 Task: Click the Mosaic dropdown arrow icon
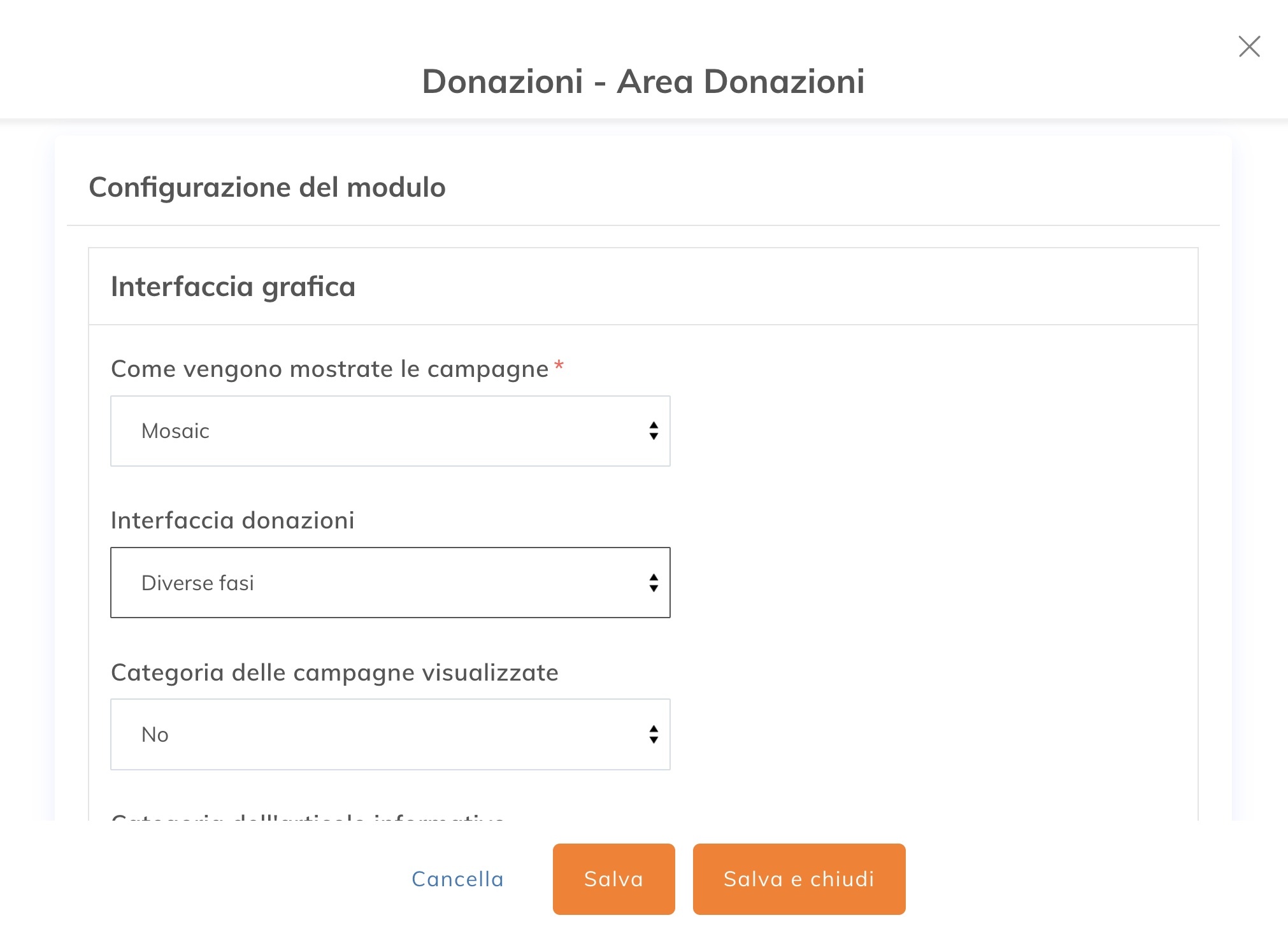coord(654,431)
